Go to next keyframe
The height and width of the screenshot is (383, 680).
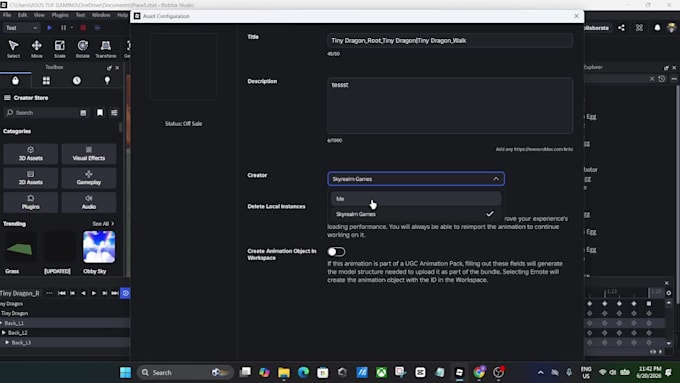(104, 293)
